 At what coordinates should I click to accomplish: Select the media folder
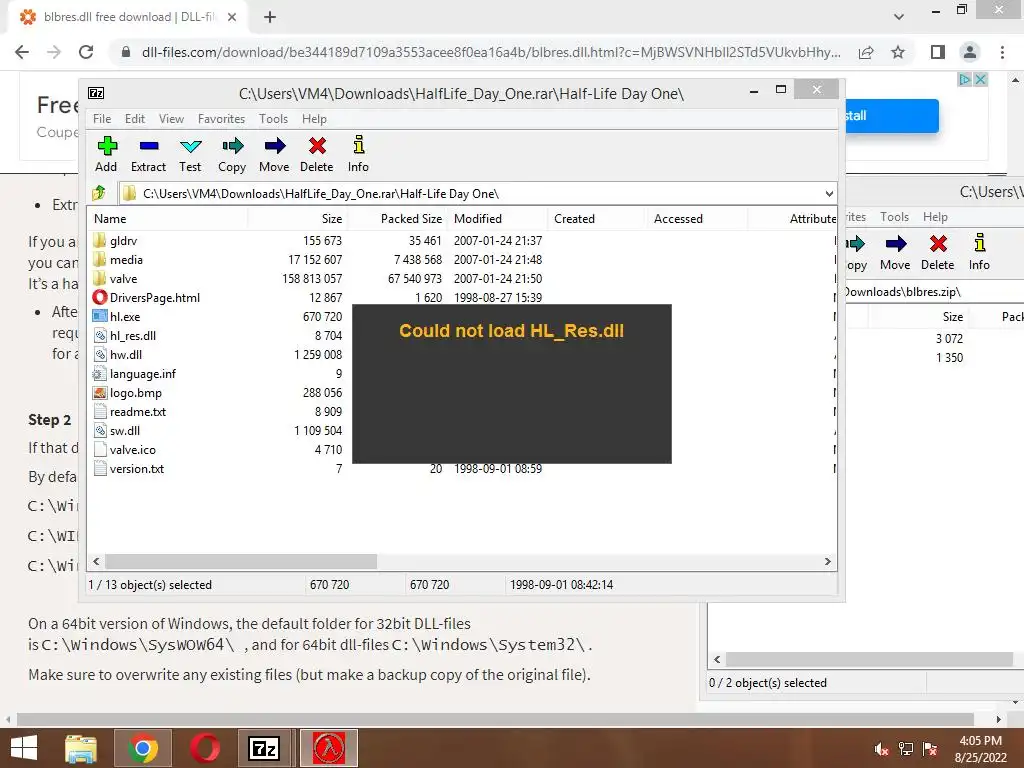click(126, 260)
